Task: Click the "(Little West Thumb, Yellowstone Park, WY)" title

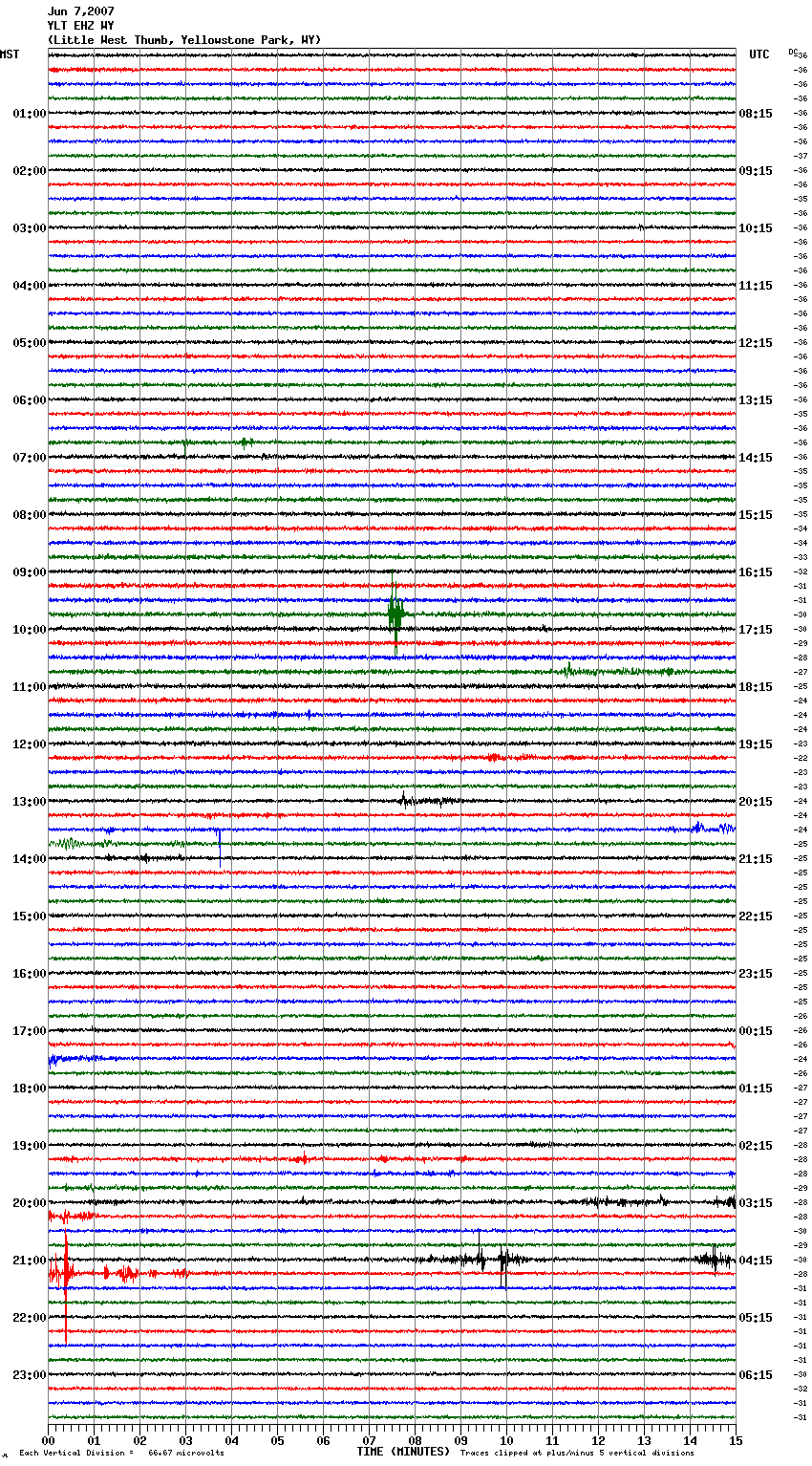Action: 184,40
